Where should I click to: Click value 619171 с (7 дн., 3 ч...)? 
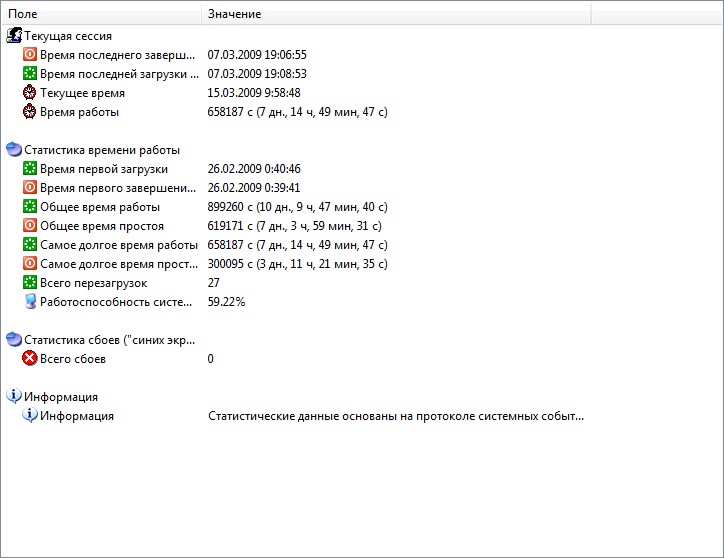(x=295, y=226)
